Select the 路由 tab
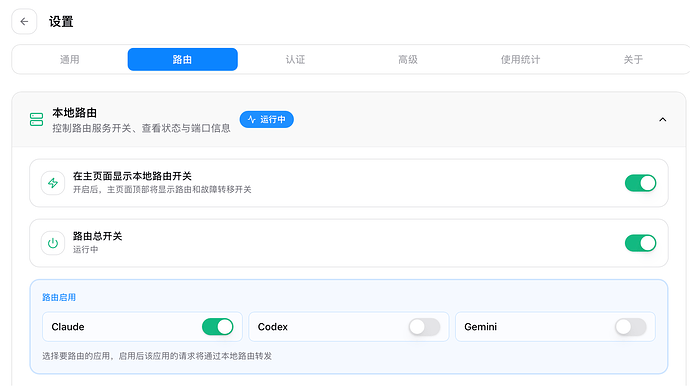This screenshot has height=386, width=690. pyautogui.click(x=183, y=59)
